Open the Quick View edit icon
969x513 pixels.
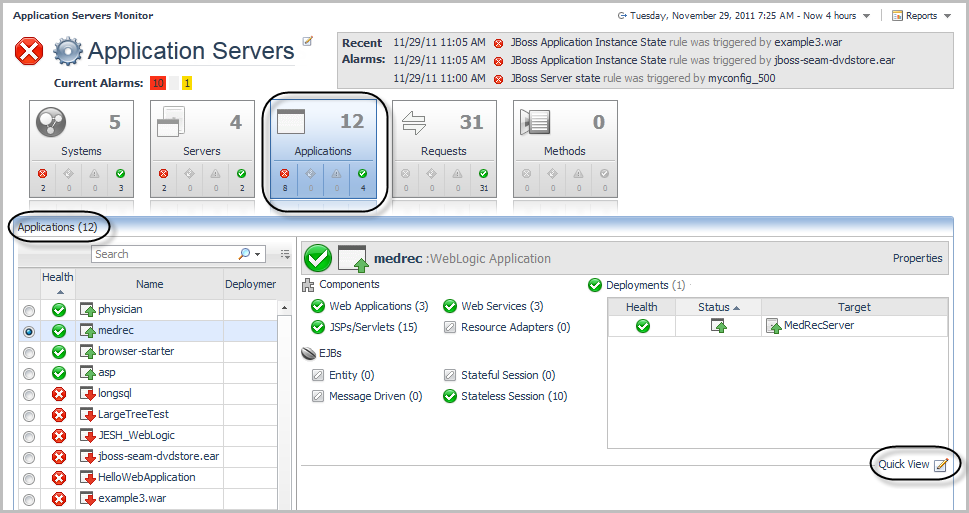(x=941, y=465)
